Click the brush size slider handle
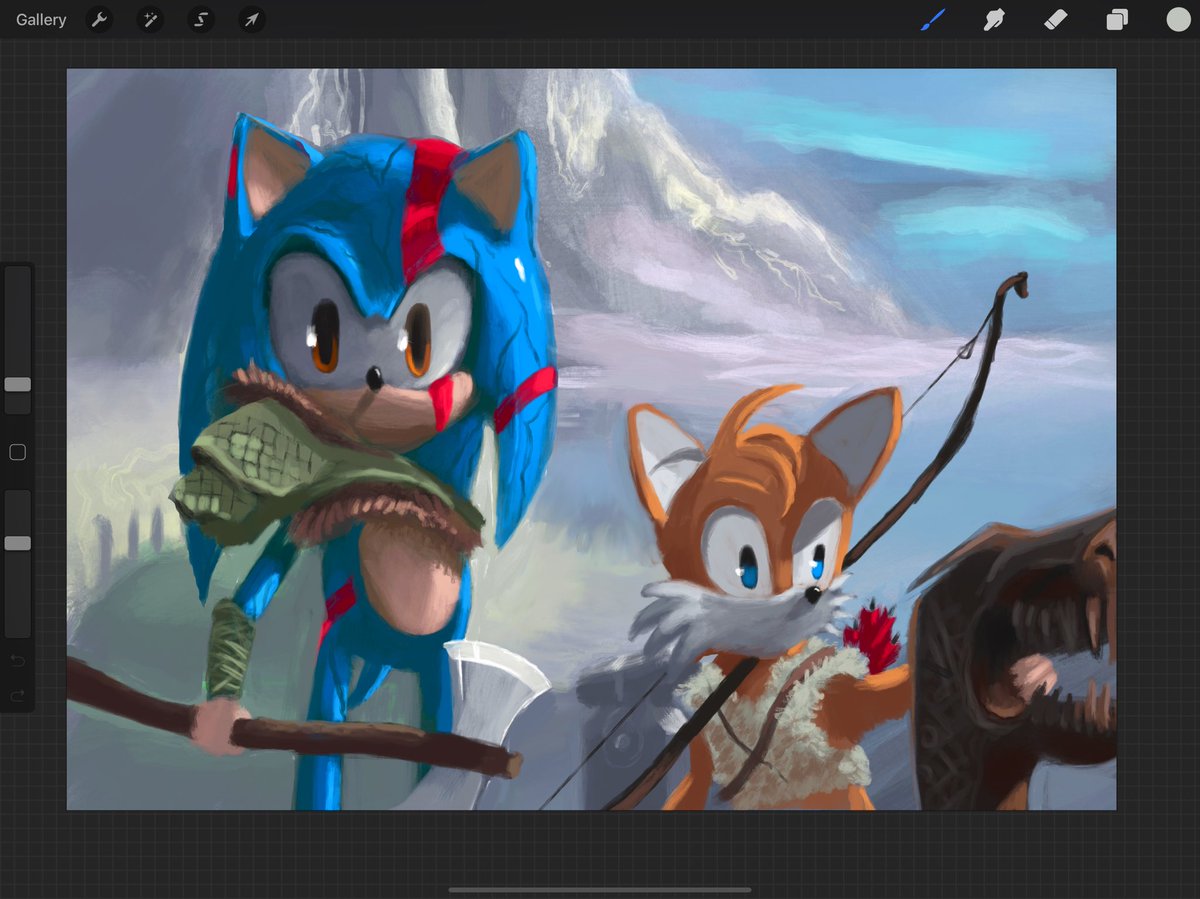 coord(18,384)
